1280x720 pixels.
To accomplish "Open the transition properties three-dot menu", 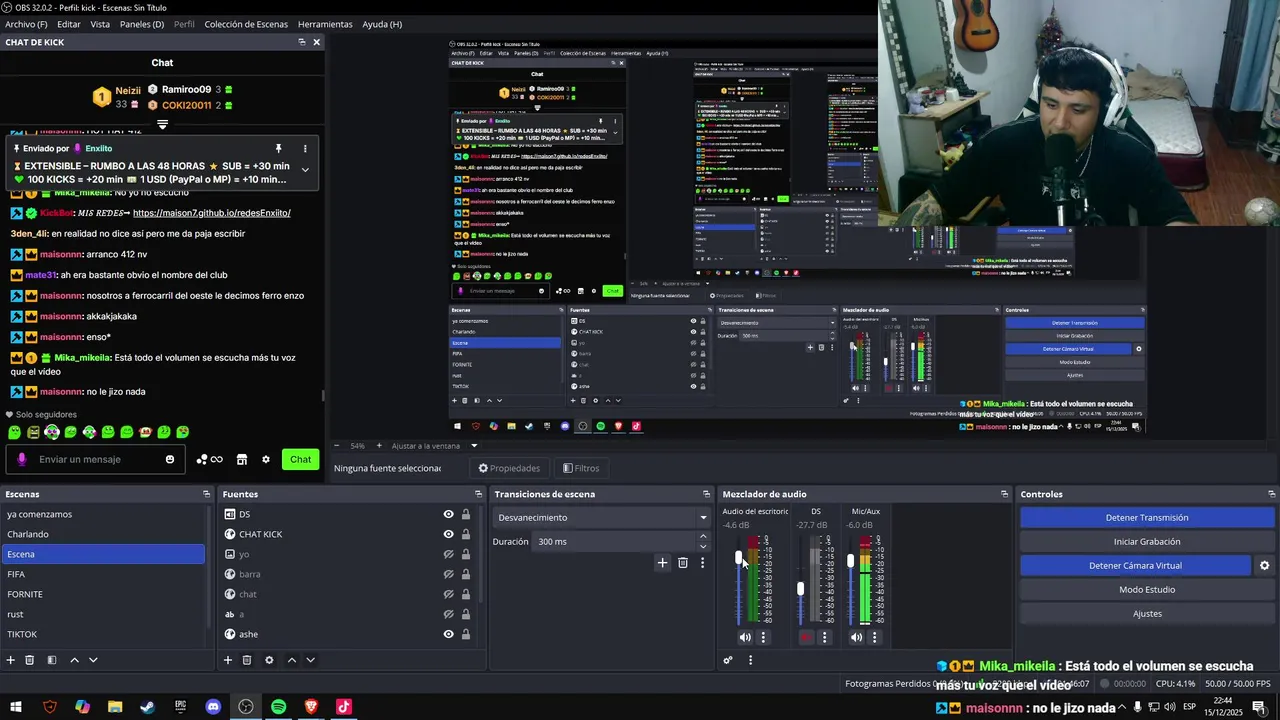I will pyautogui.click(x=702, y=563).
